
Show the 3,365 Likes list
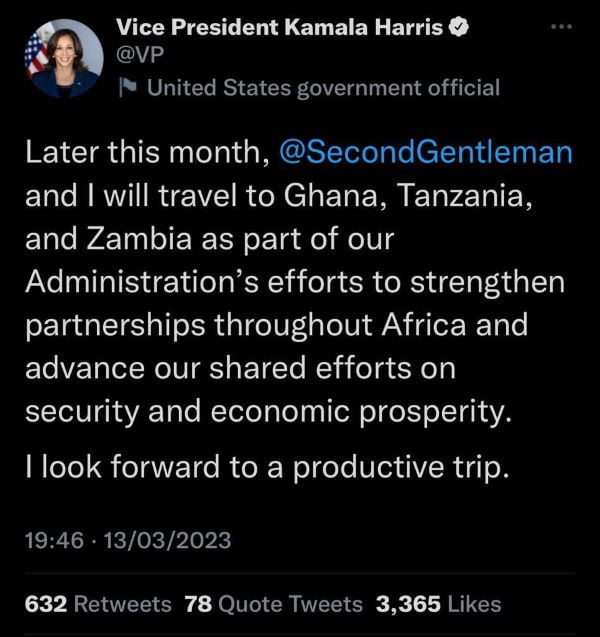tap(438, 604)
